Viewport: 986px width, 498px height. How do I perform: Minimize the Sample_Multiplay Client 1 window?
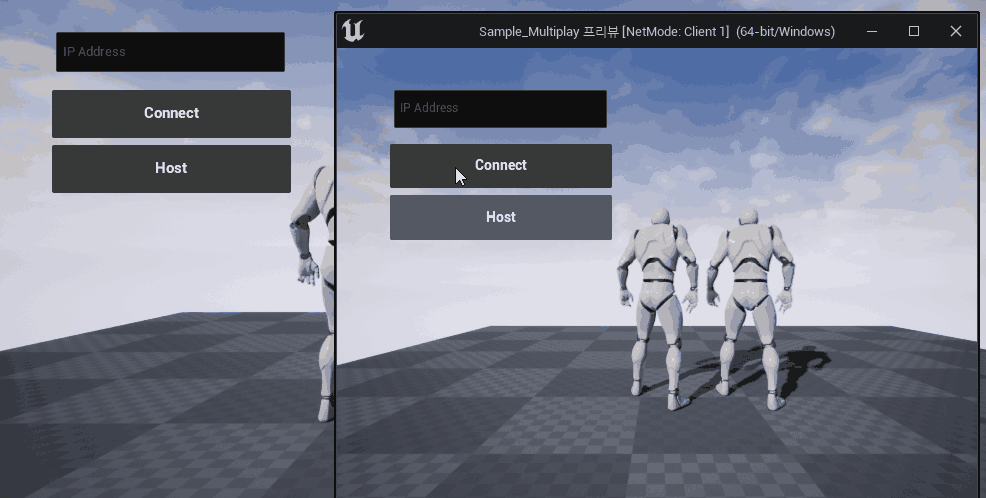pyautogui.click(x=872, y=31)
